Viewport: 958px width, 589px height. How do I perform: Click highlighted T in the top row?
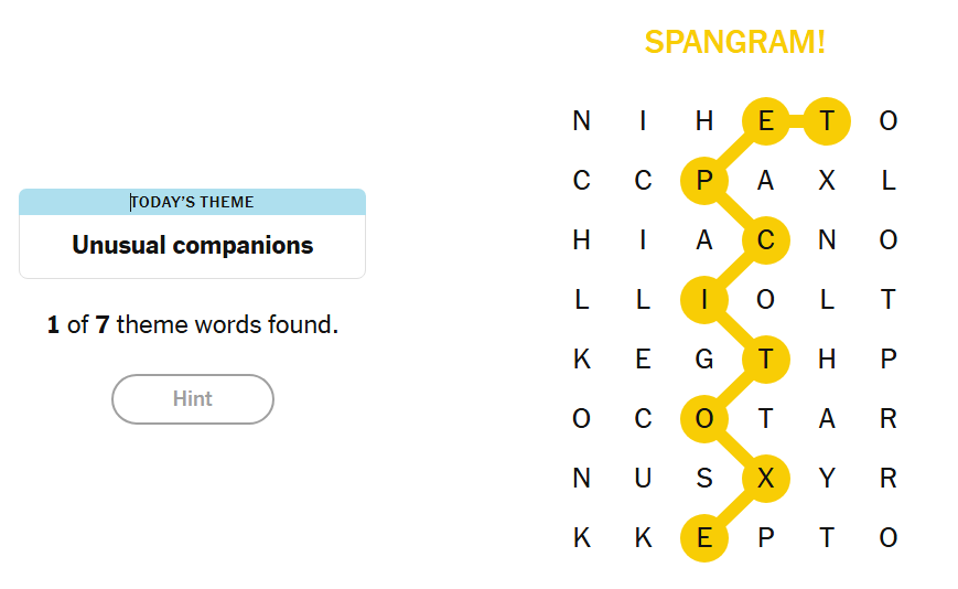click(826, 122)
